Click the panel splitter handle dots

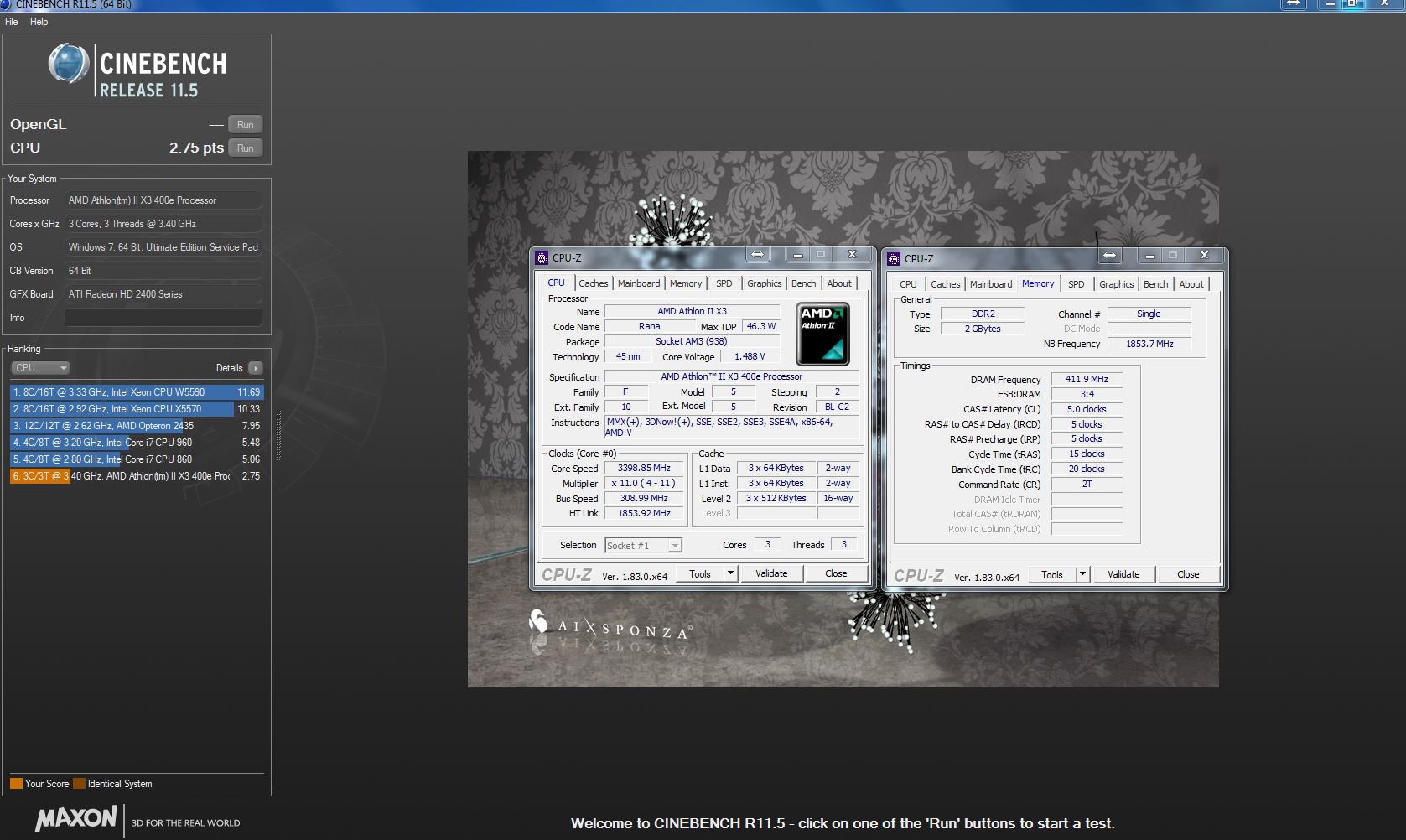coord(278,436)
